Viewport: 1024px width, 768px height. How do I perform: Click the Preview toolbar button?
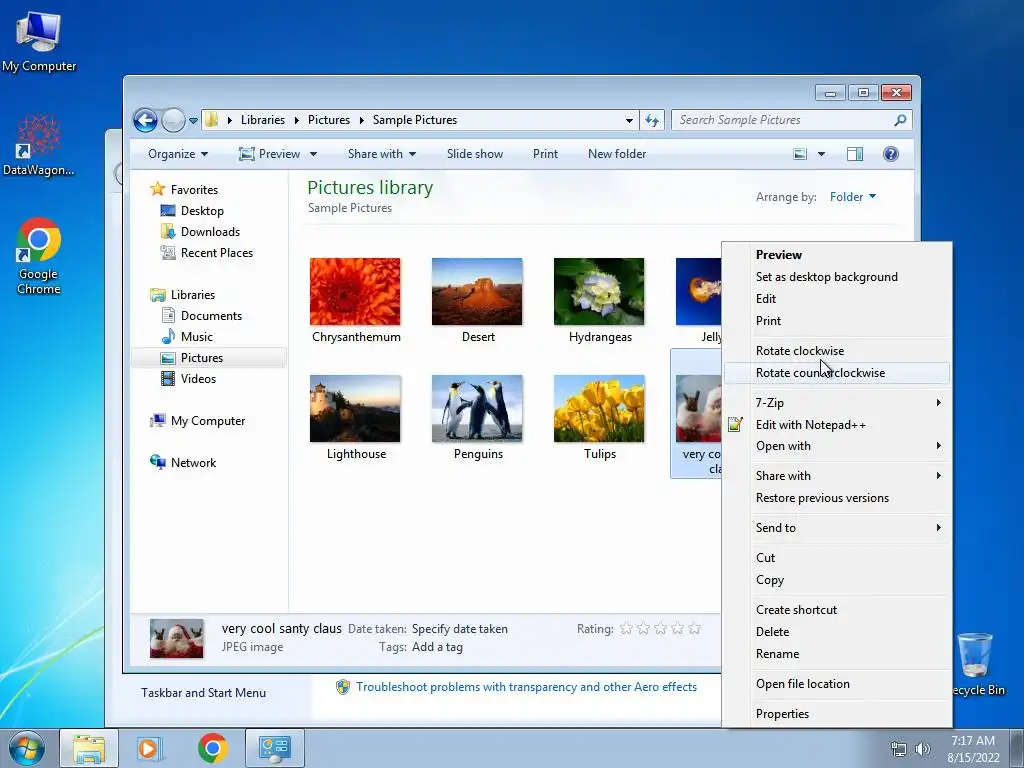coord(270,154)
